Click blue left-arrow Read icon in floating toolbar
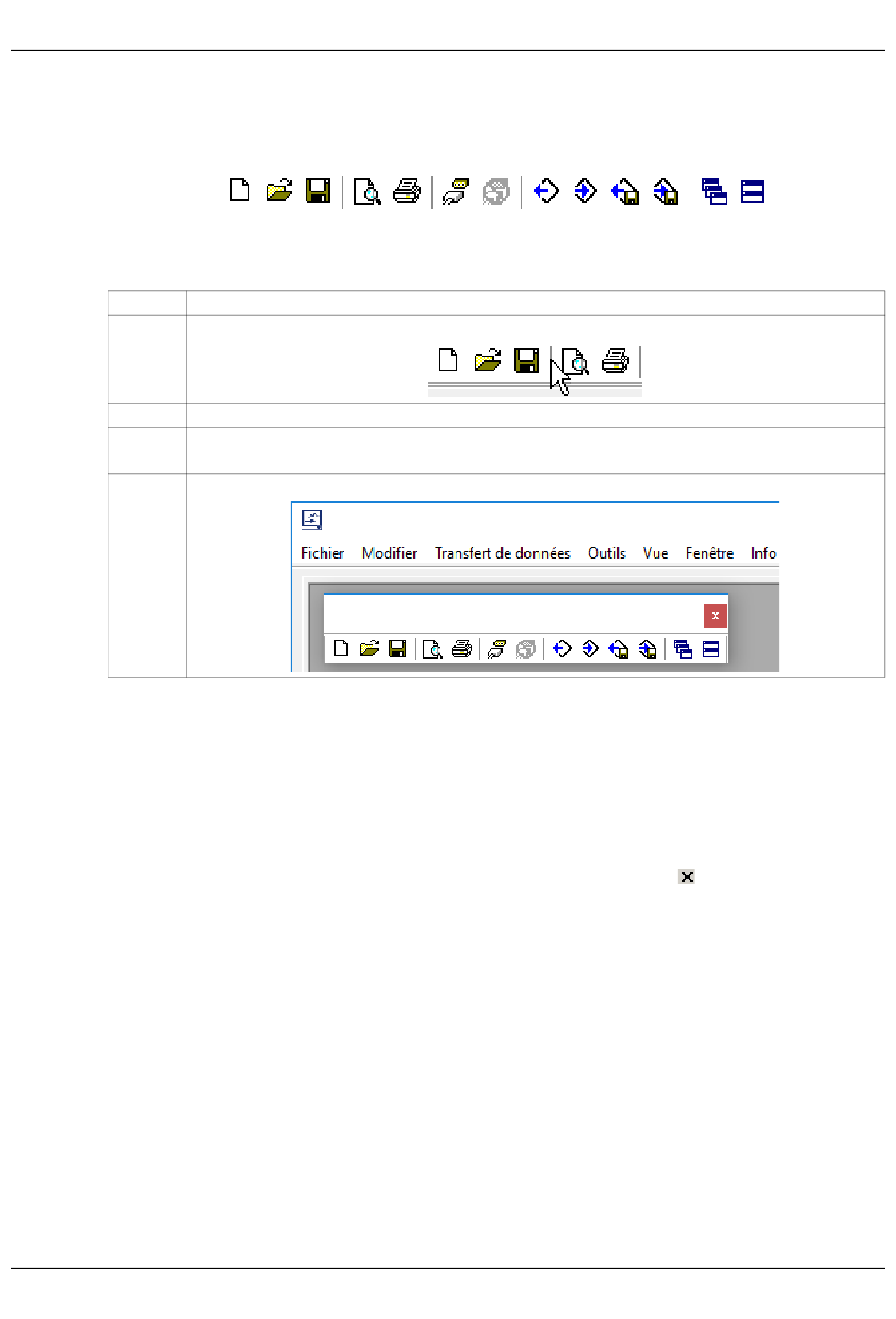 pos(562,648)
